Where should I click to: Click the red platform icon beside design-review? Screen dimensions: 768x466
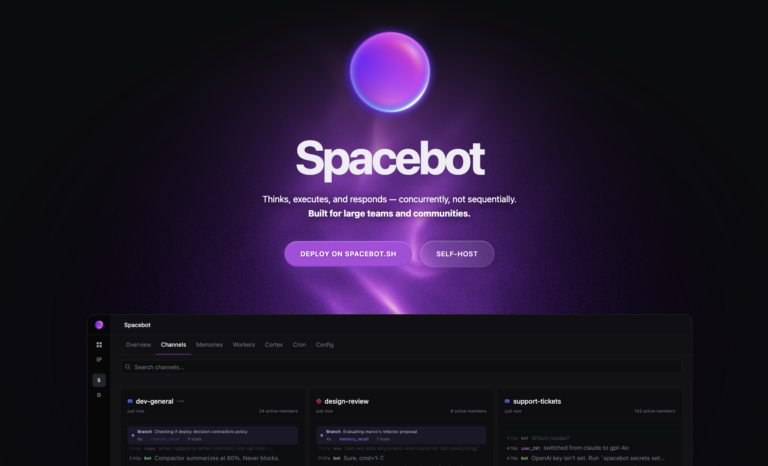tap(319, 401)
